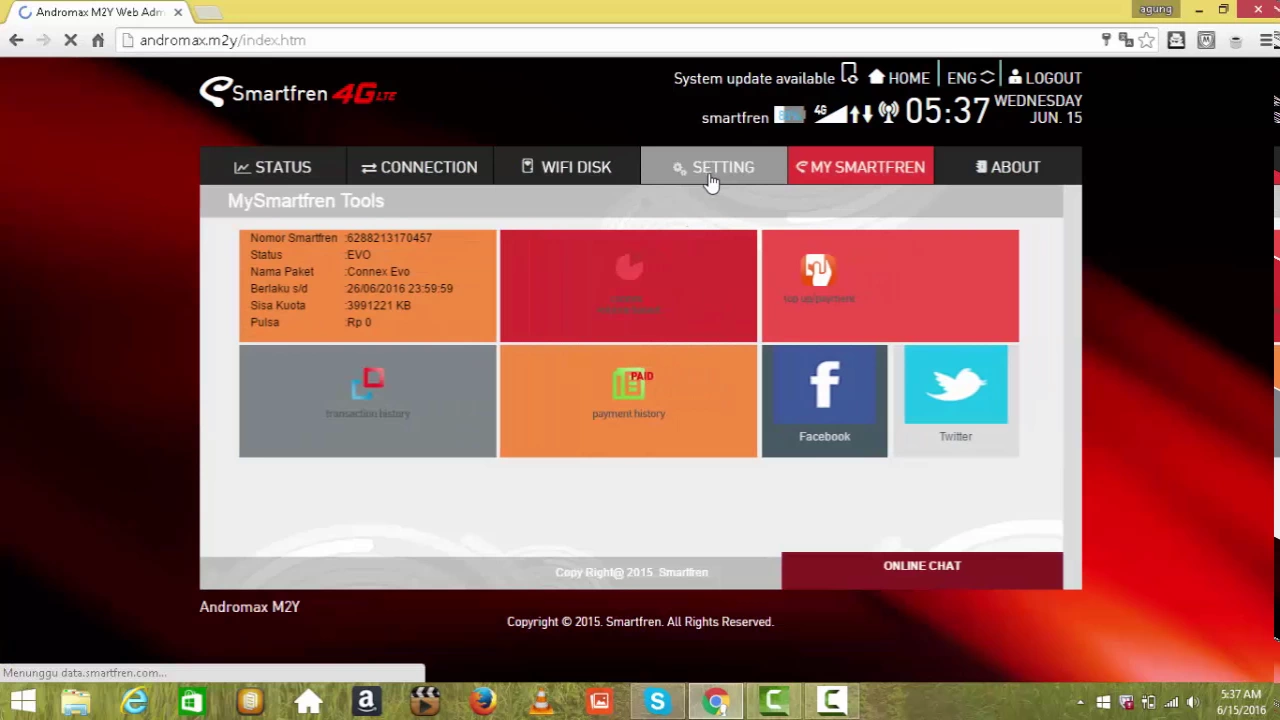The image size is (1280, 720).
Task: Expand the ENG language selector
Action: click(x=970, y=78)
